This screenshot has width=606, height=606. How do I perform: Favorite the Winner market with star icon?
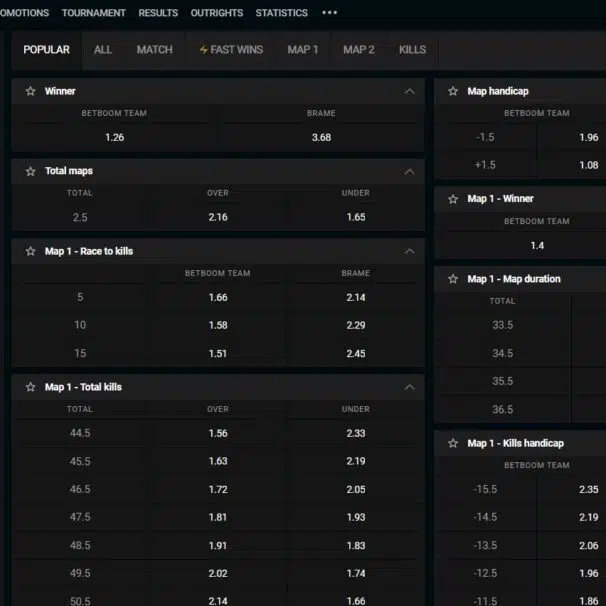31,91
